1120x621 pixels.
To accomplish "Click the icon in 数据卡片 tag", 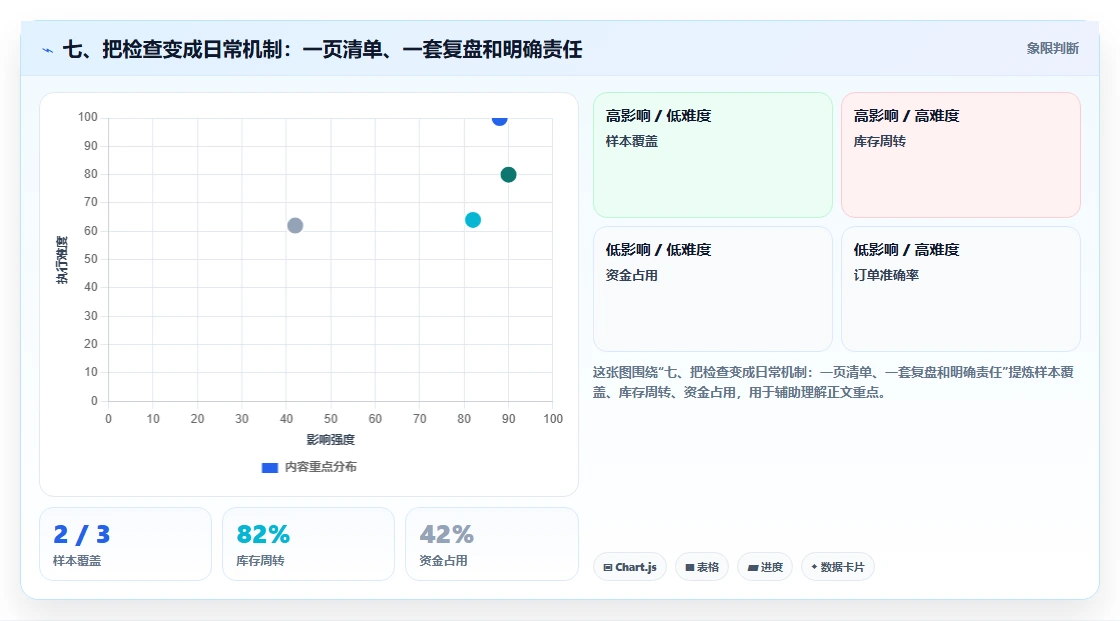I will pos(814,567).
